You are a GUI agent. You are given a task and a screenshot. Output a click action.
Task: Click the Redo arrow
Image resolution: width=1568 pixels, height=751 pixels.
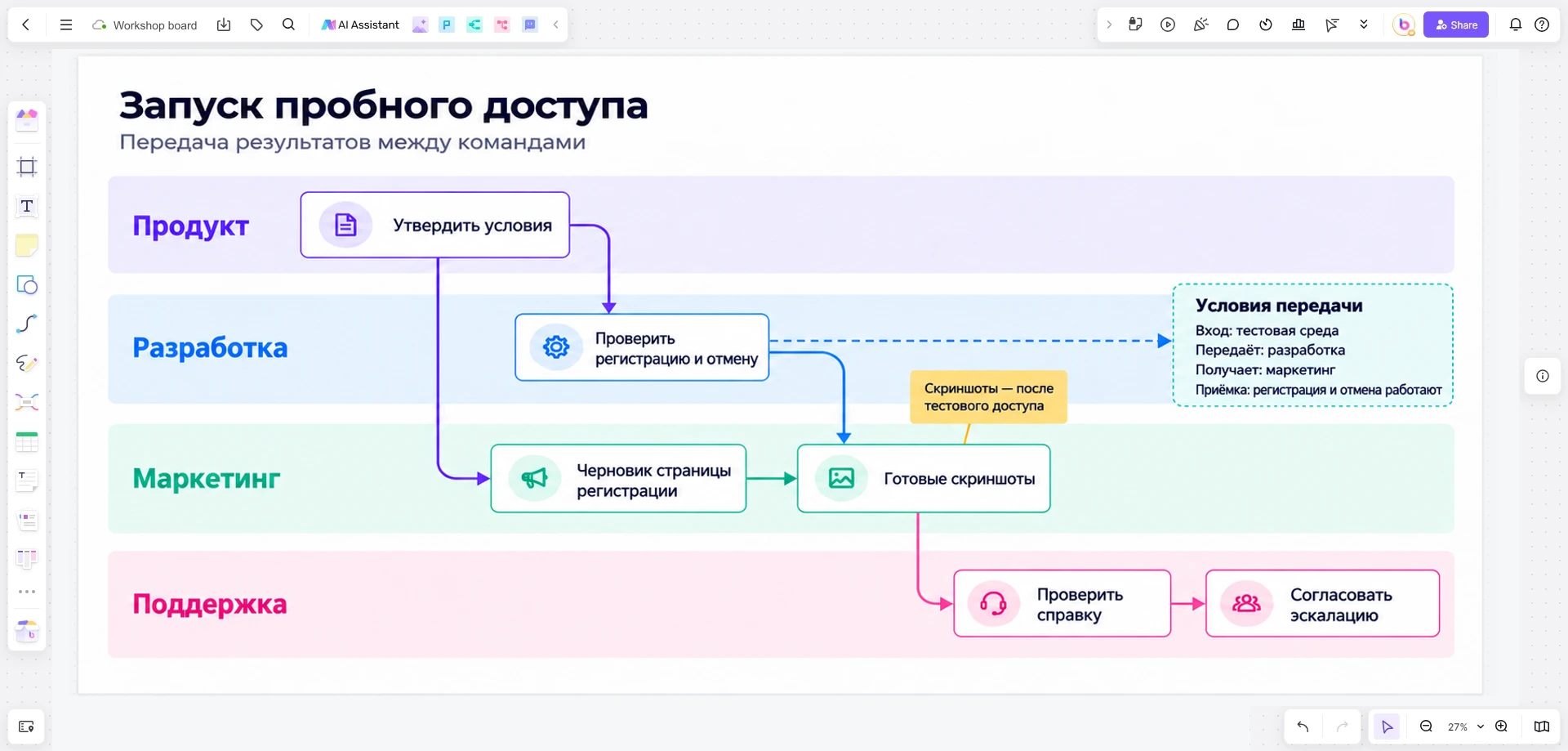1342,726
